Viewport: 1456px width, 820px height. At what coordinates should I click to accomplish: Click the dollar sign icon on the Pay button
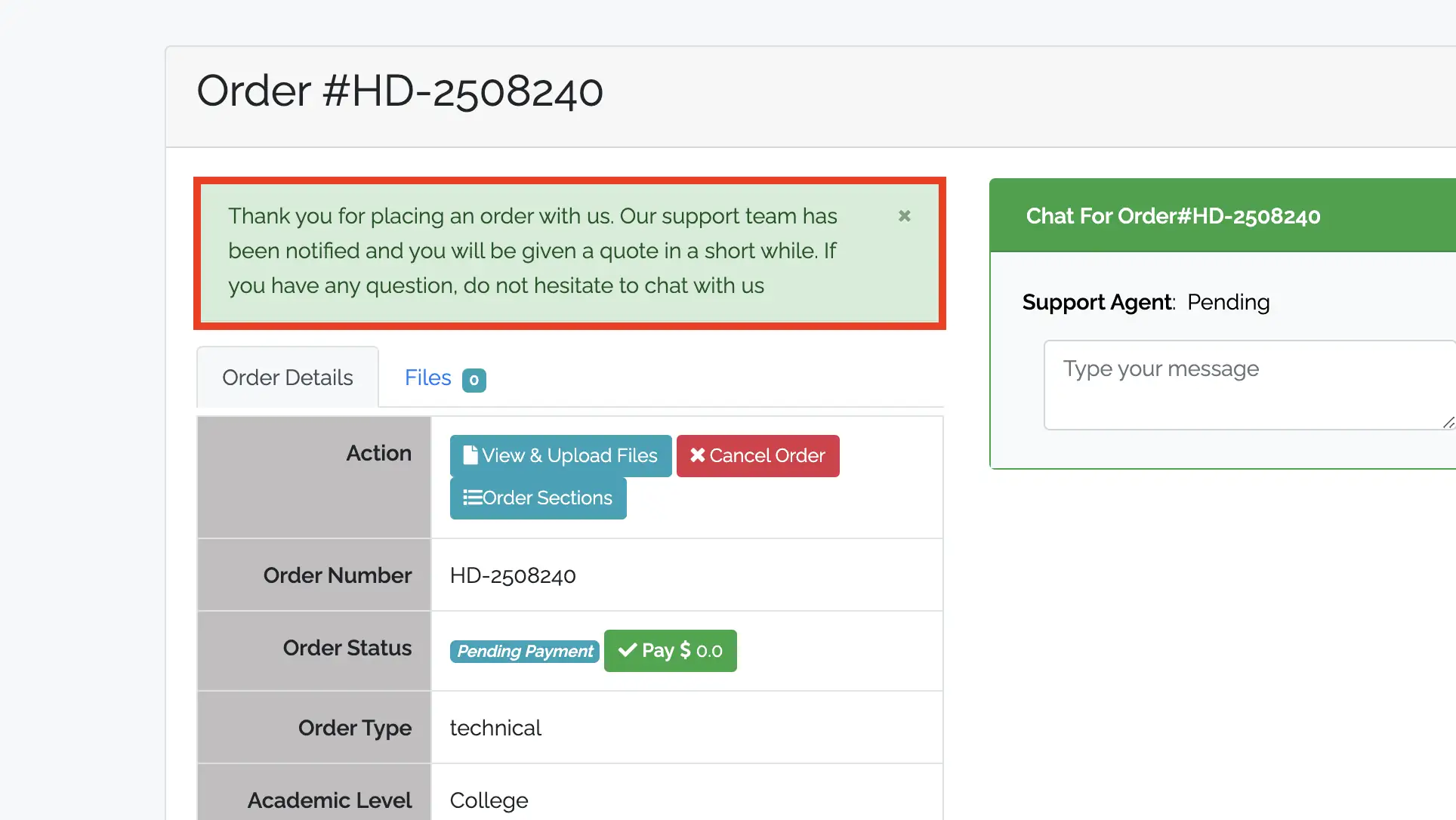click(685, 650)
